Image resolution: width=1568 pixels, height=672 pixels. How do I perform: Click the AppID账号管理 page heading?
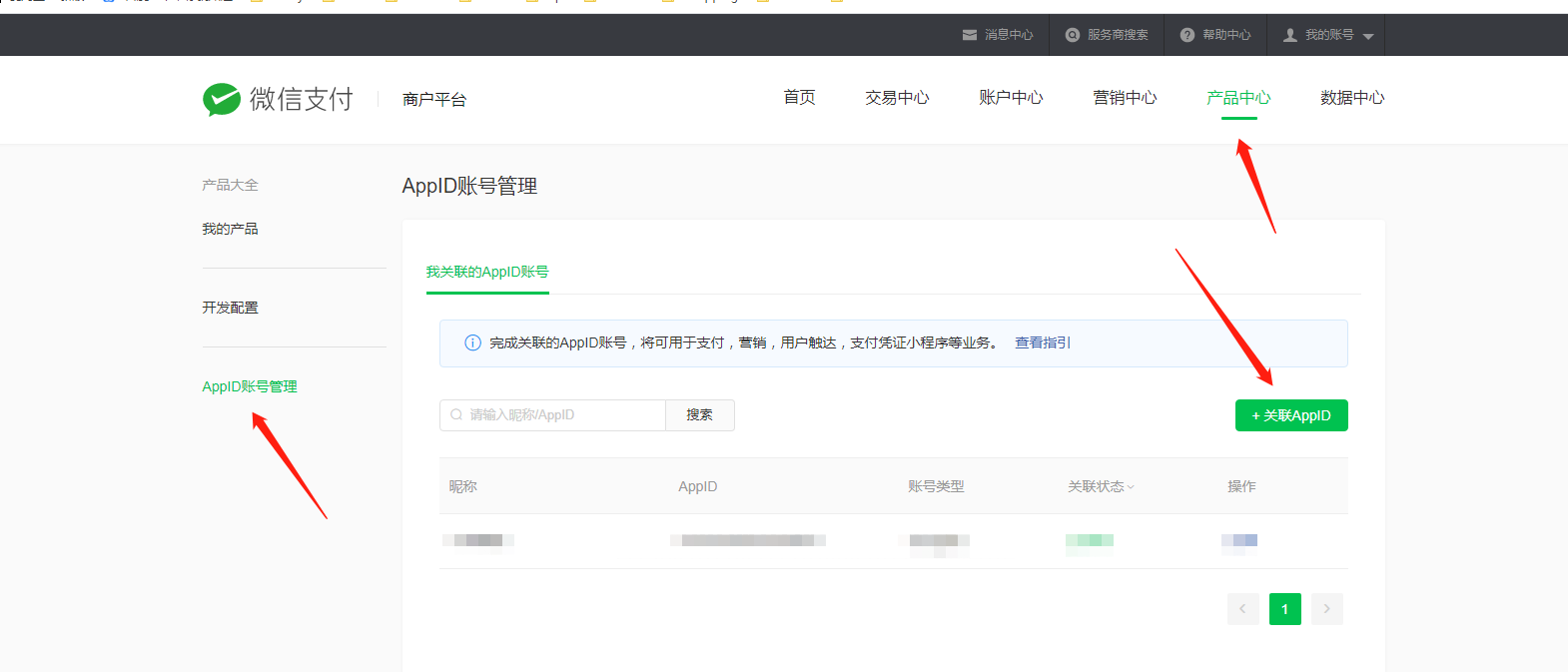point(469,186)
